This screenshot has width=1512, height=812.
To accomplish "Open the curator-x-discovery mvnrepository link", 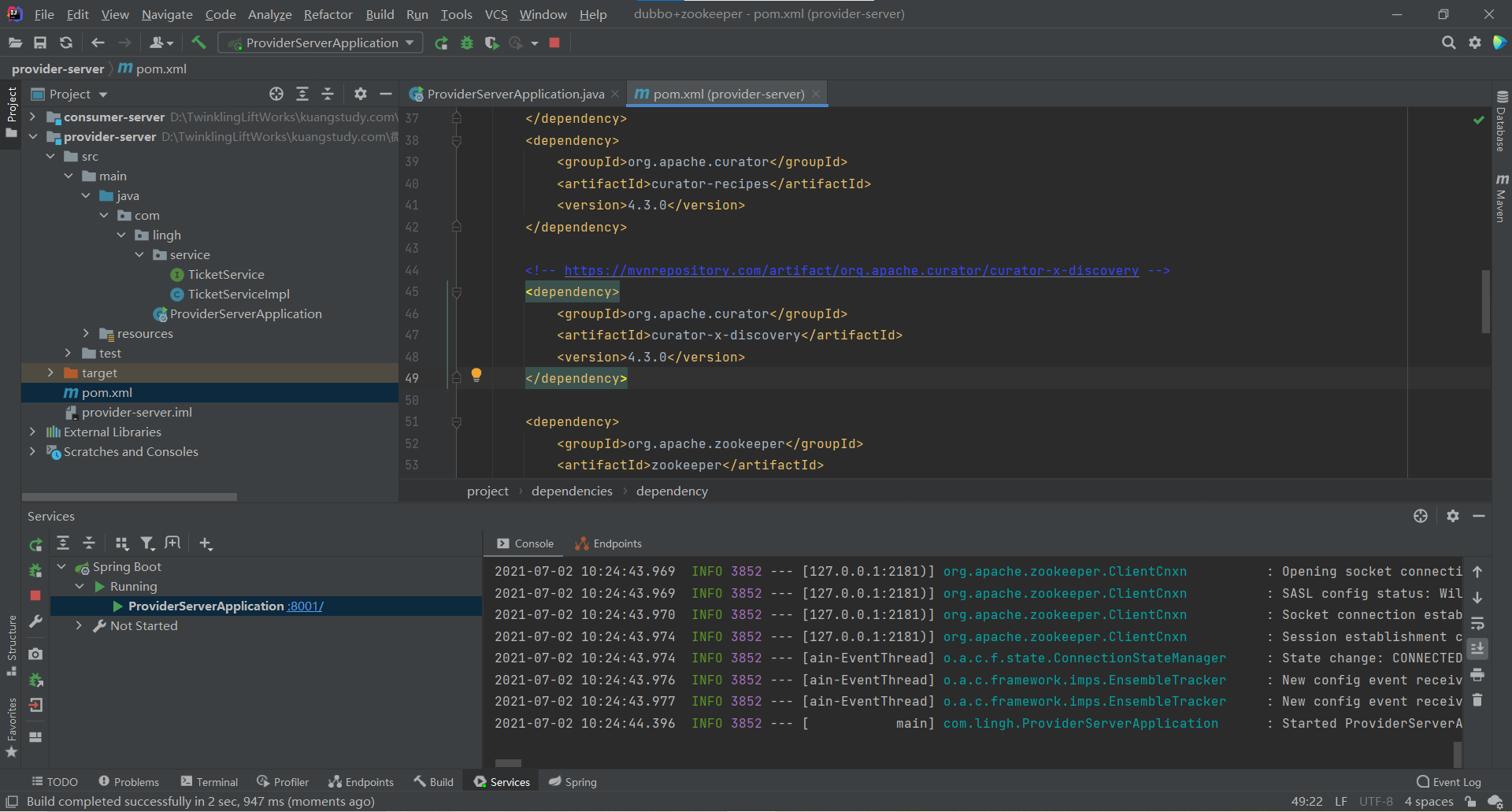I will pyautogui.click(x=851, y=270).
